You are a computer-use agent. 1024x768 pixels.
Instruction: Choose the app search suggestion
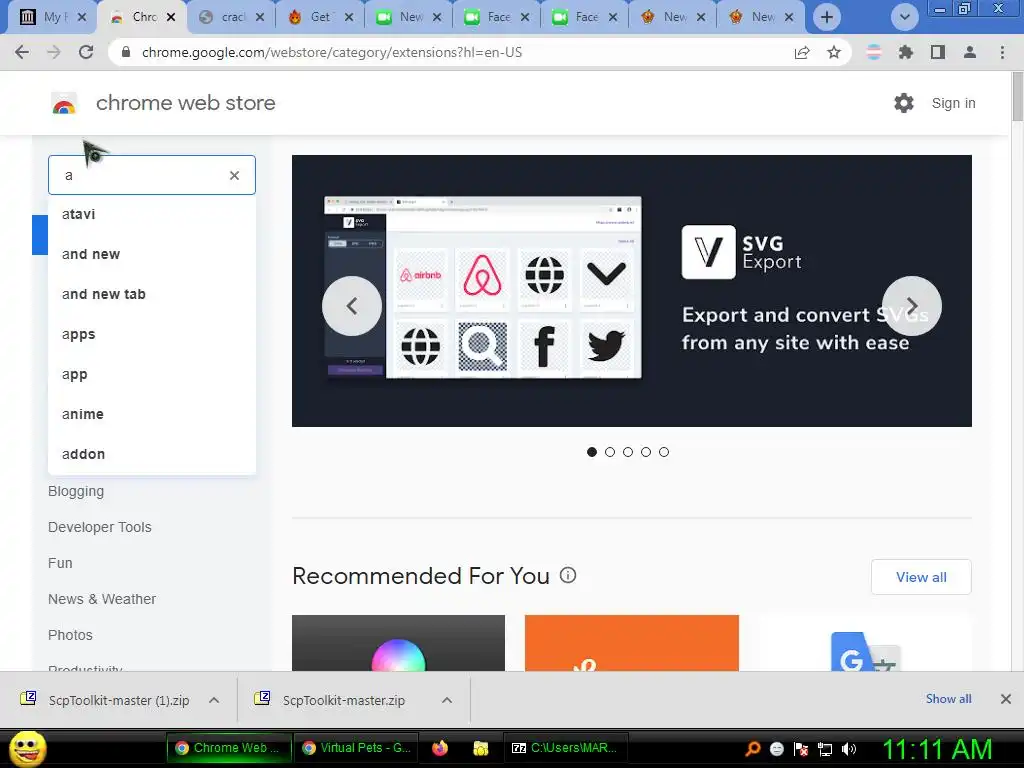[152, 374]
